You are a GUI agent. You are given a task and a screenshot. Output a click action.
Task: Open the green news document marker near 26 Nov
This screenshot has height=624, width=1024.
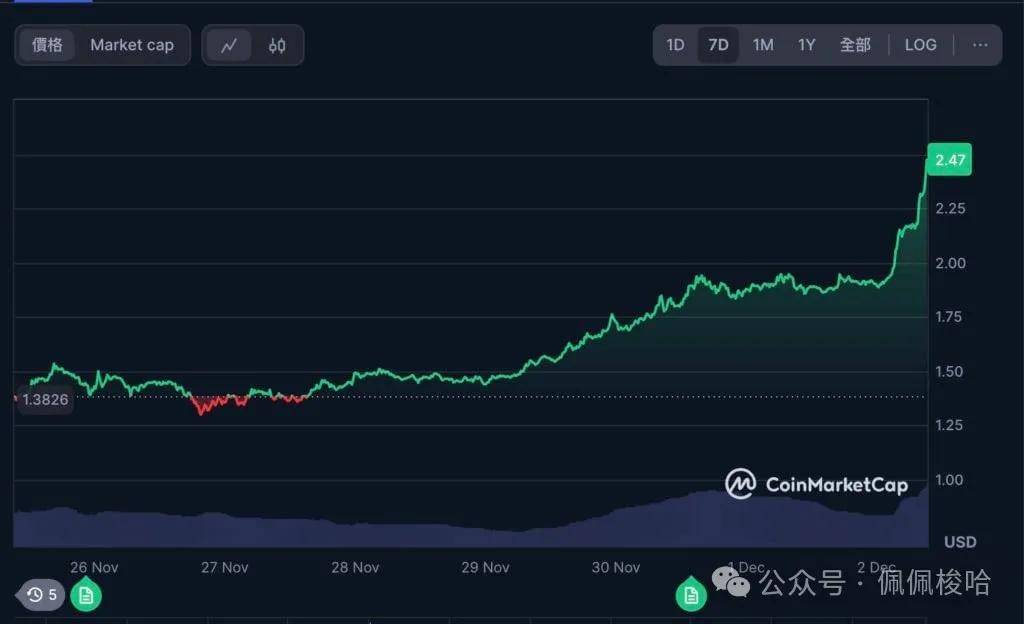[86, 596]
